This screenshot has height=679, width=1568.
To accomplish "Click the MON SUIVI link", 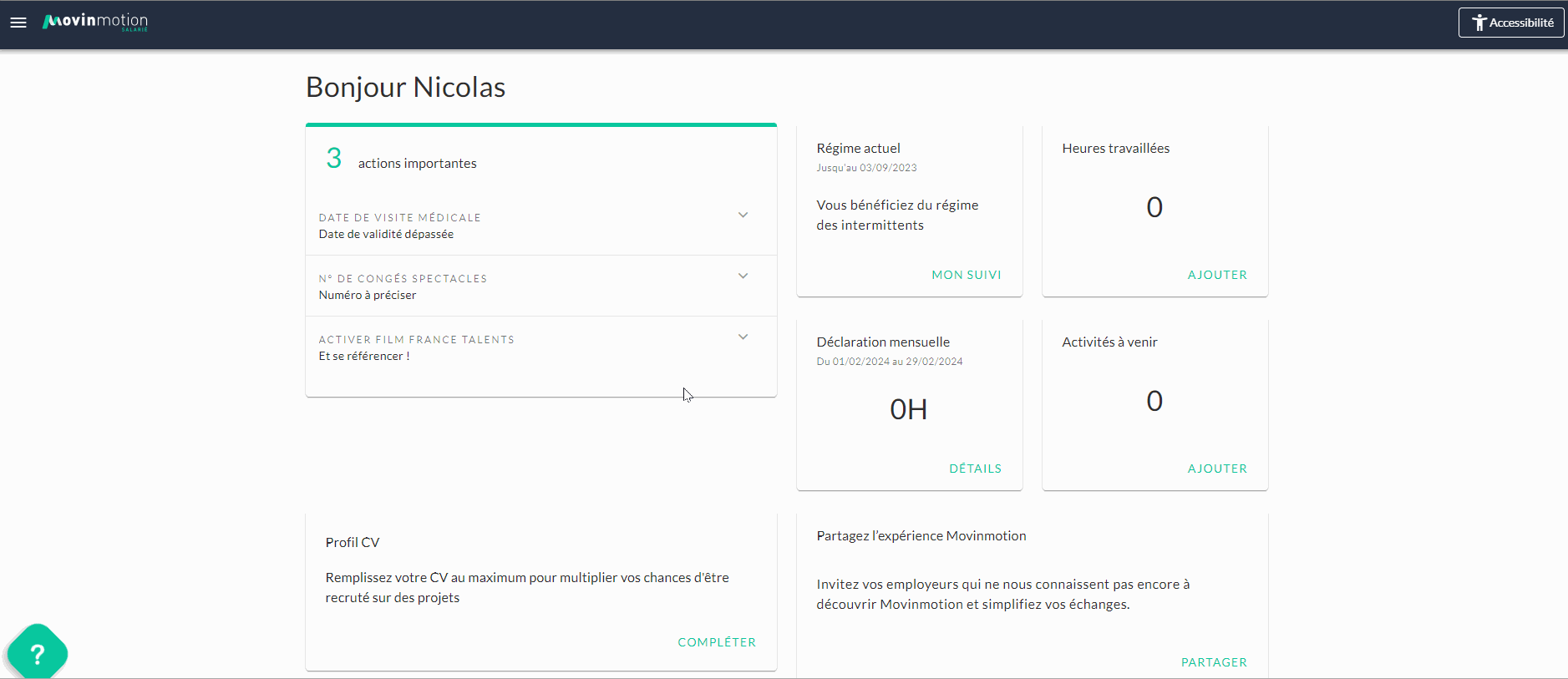I will [967, 275].
